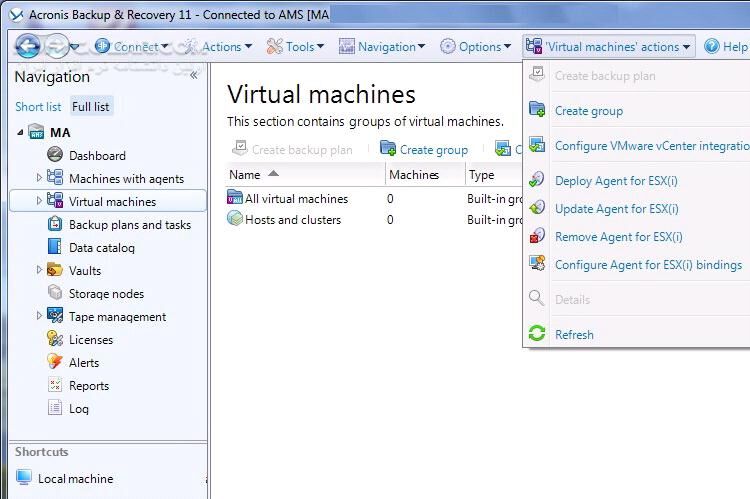Collapse the MA root tree node
Screen dimensions: 750x499
(20, 132)
